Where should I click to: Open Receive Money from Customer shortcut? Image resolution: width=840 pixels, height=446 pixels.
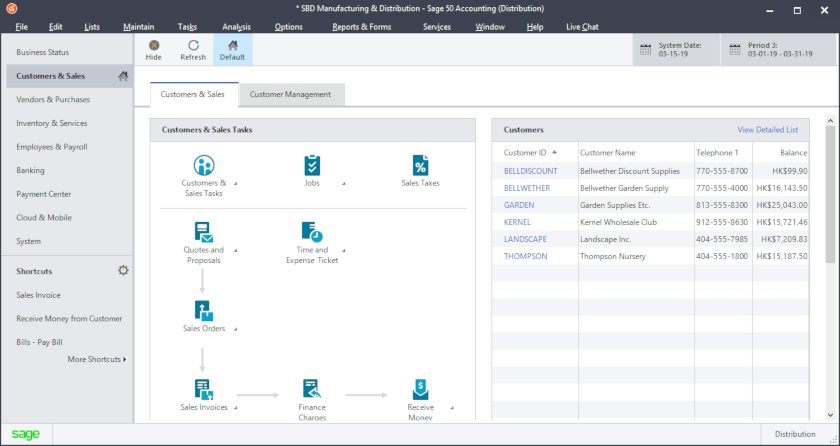(x=69, y=319)
